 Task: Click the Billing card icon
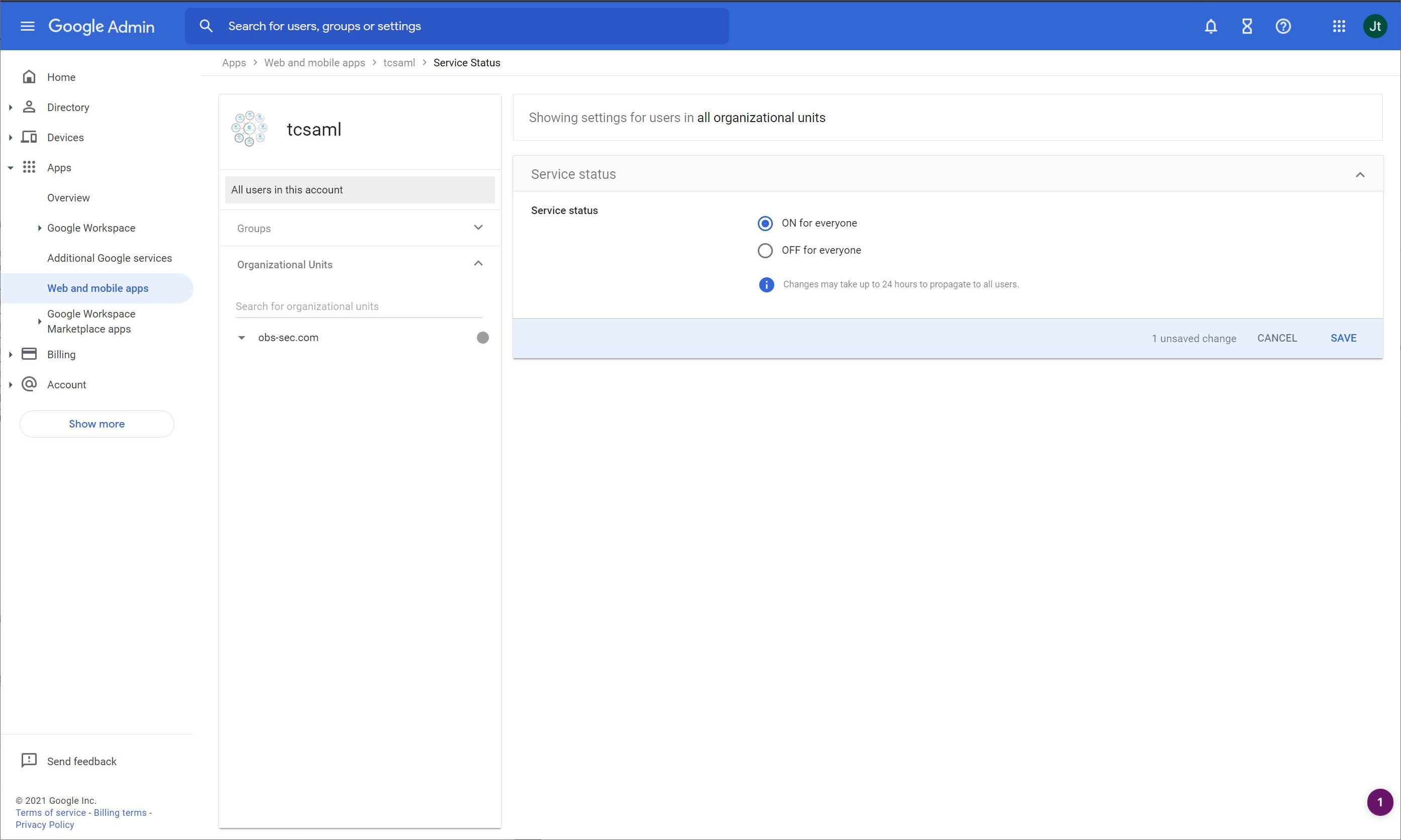click(x=30, y=354)
